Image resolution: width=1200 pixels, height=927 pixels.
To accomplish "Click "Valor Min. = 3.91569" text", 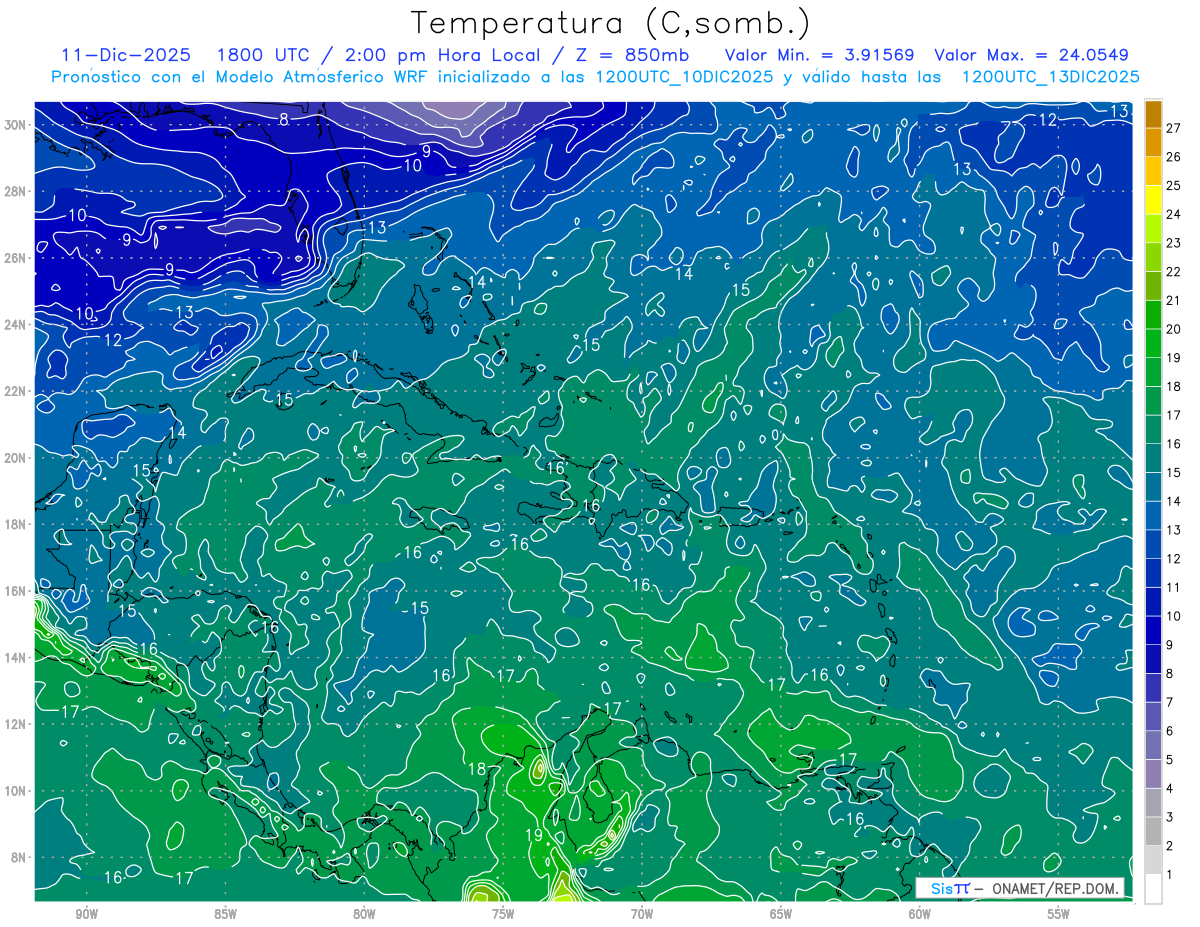I will (820, 55).
